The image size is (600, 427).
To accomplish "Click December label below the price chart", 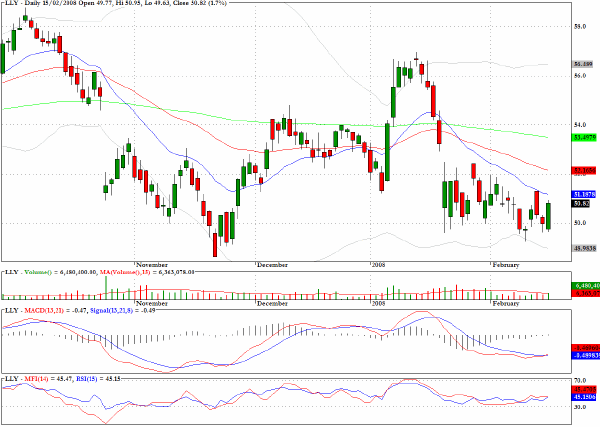I will 272,265.
